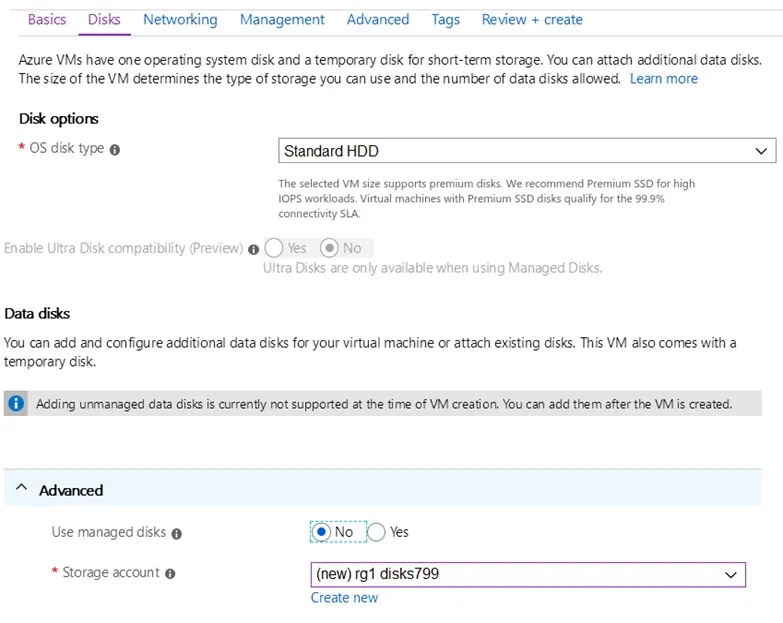Click the Storage account label
The height and width of the screenshot is (623, 783).
(111, 572)
